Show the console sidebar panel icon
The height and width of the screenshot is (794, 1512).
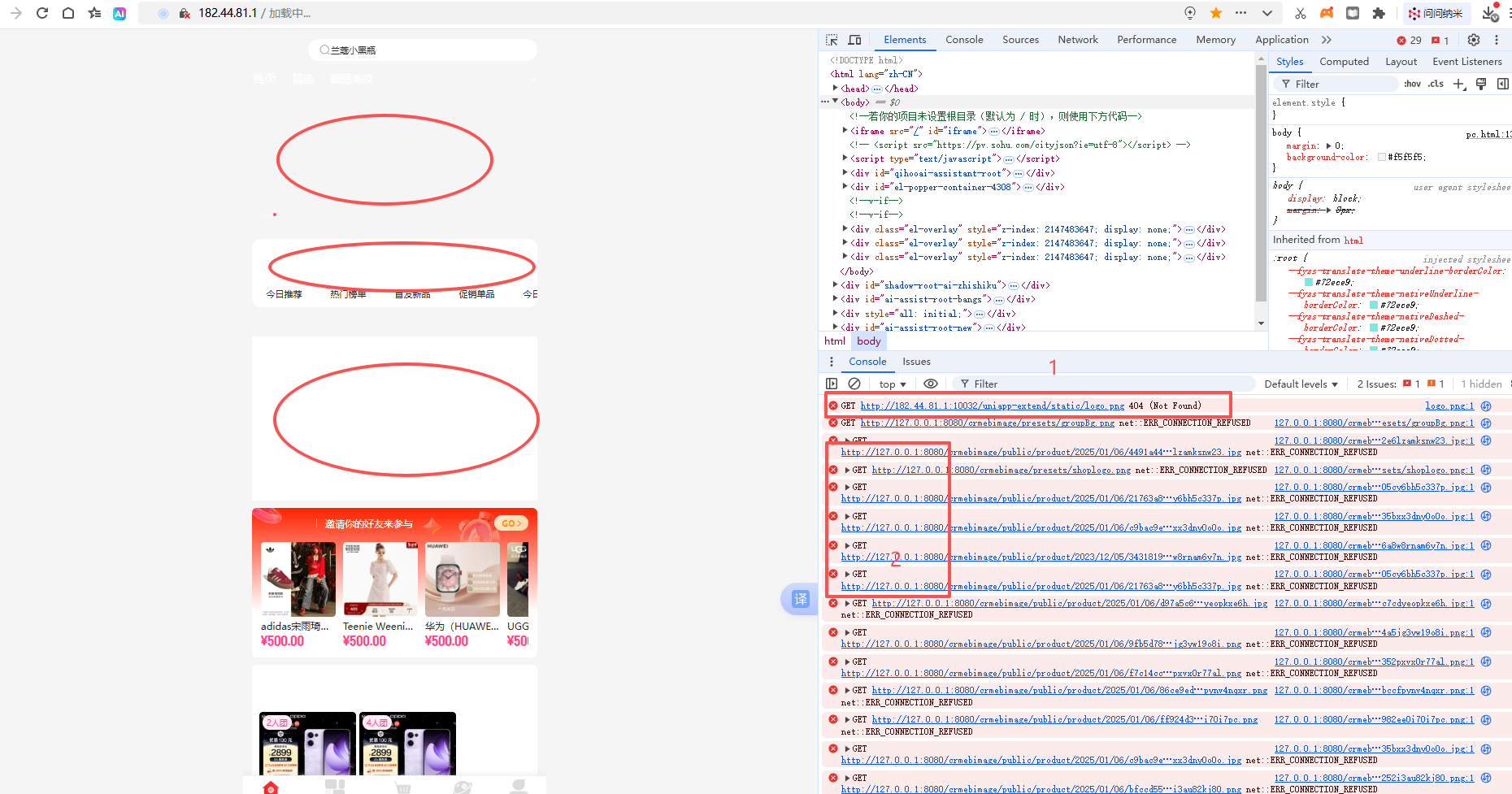[832, 384]
